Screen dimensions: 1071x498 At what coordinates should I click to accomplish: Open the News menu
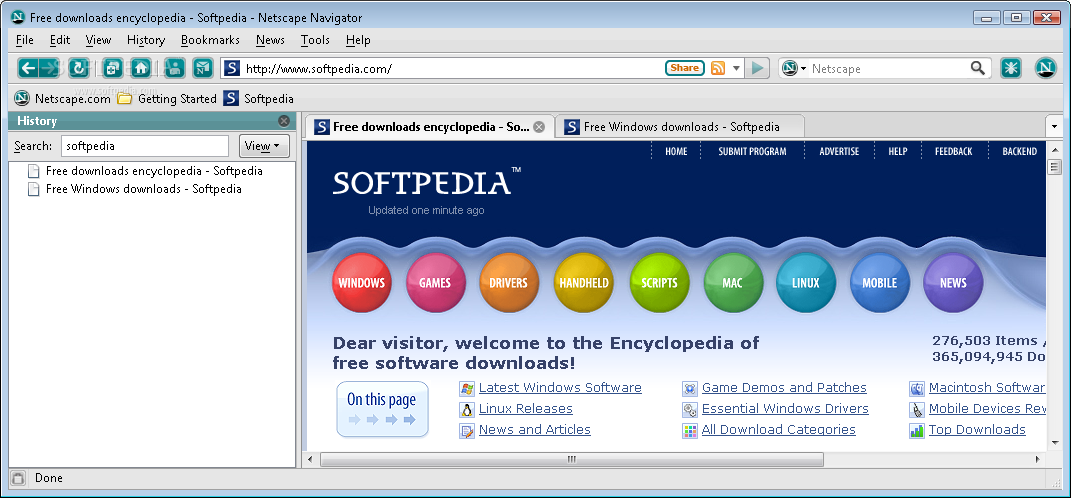[x=270, y=40]
